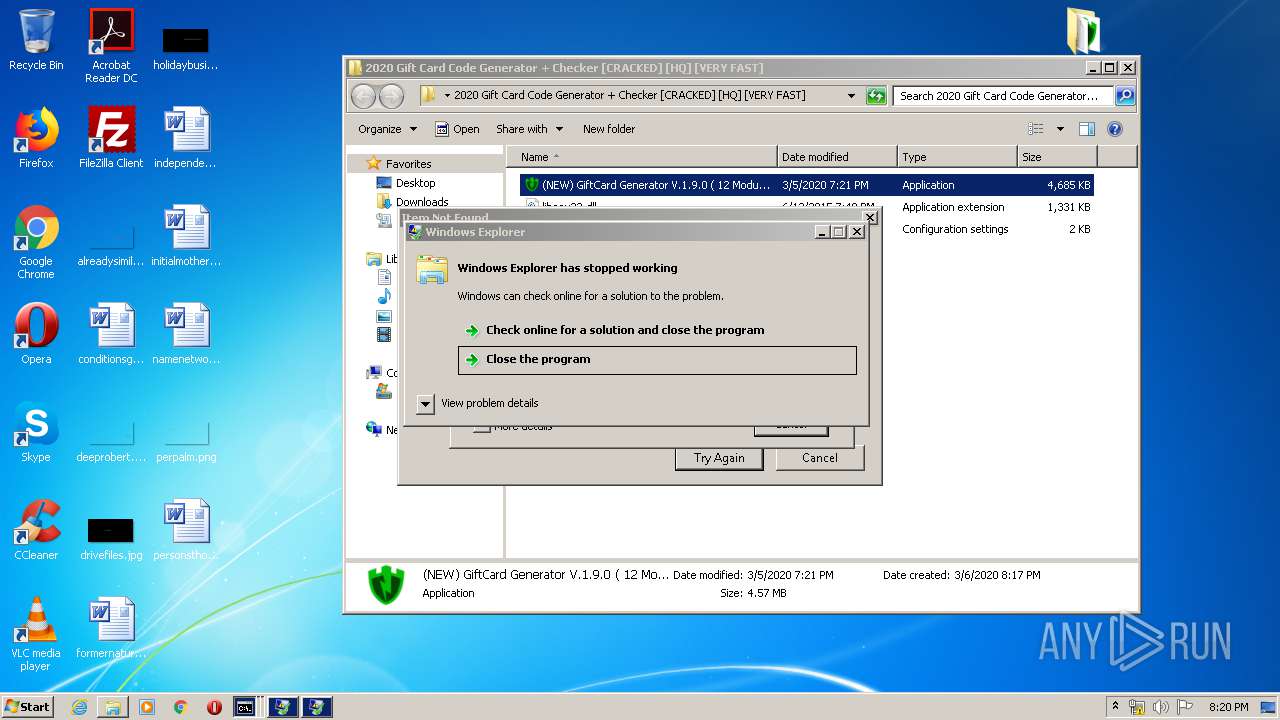Open the Recycle Bin desktop icon
The height and width of the screenshot is (720, 1280).
tap(36, 40)
